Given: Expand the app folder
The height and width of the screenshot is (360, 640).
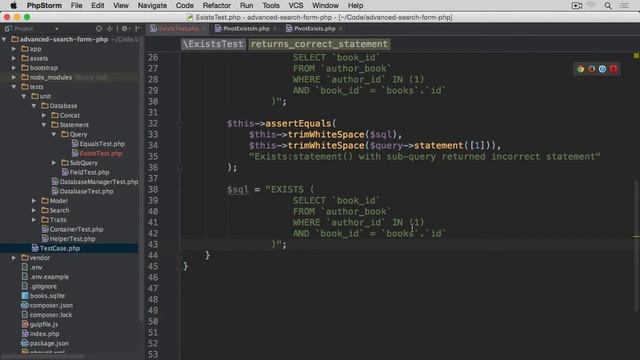Looking at the screenshot, I should 14,49.
